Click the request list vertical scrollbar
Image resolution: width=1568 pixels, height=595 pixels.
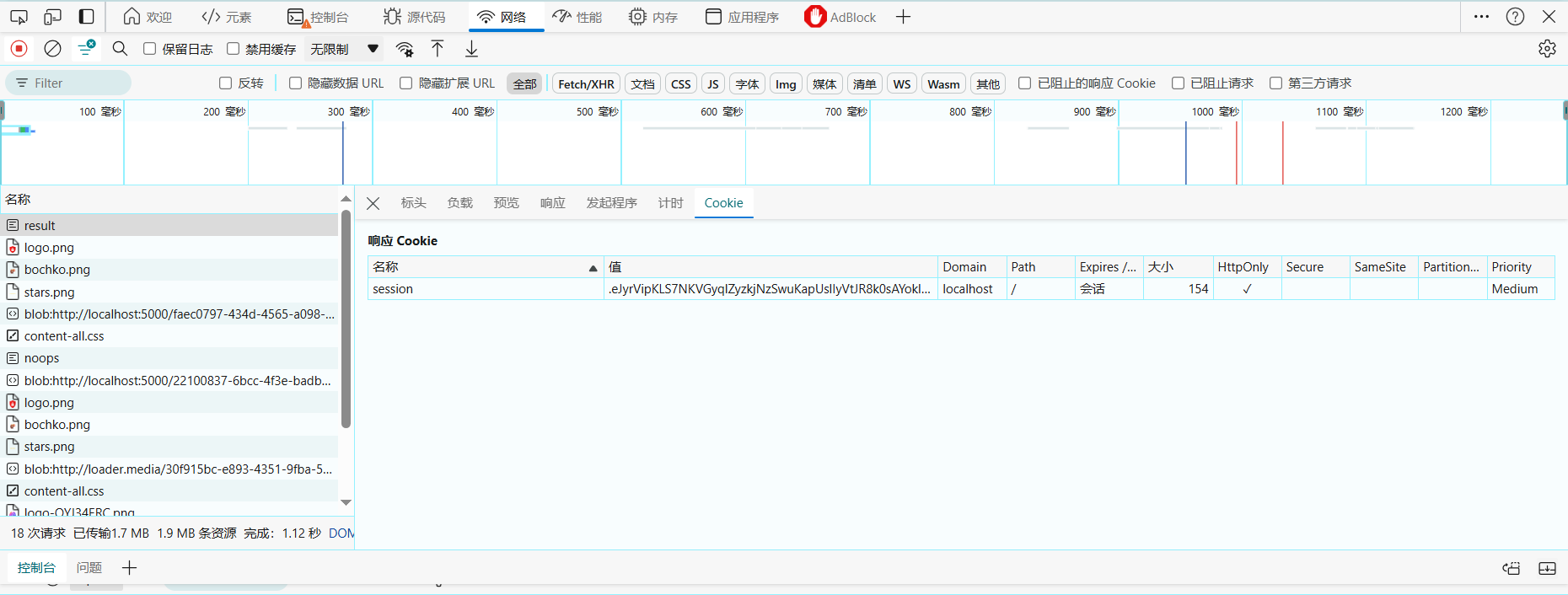(x=346, y=320)
